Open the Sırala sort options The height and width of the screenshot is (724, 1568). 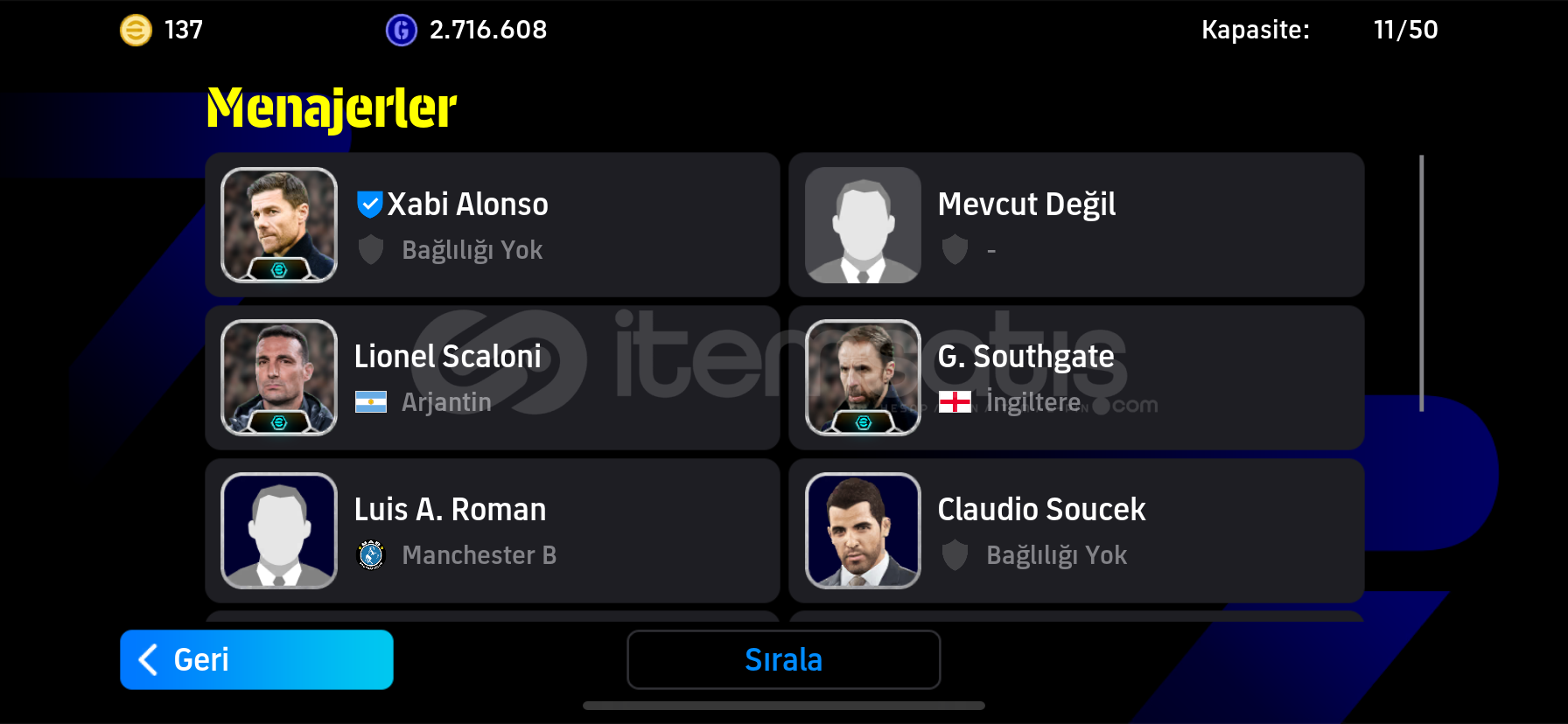784,659
